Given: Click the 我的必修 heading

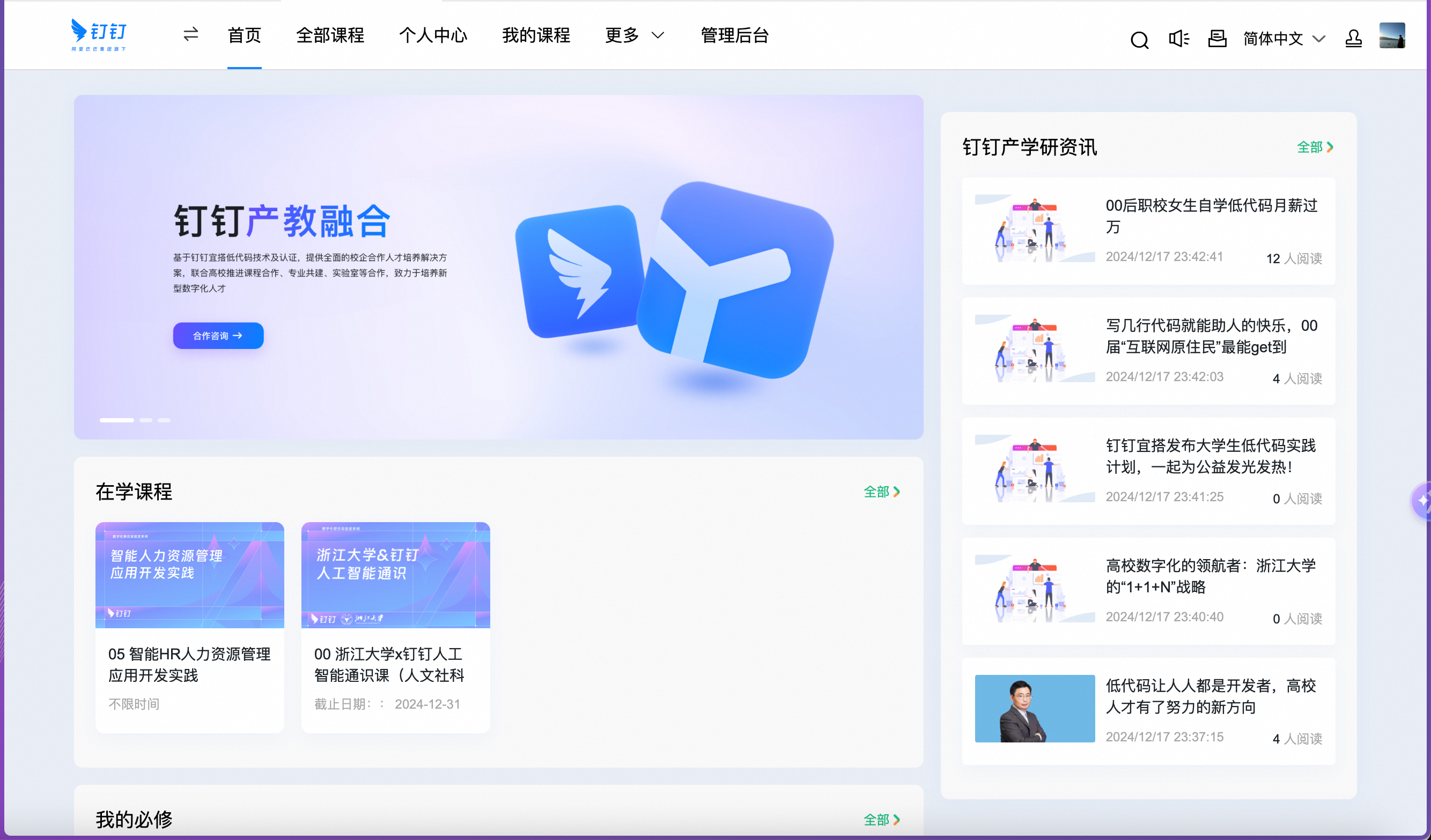Looking at the screenshot, I should [134, 820].
